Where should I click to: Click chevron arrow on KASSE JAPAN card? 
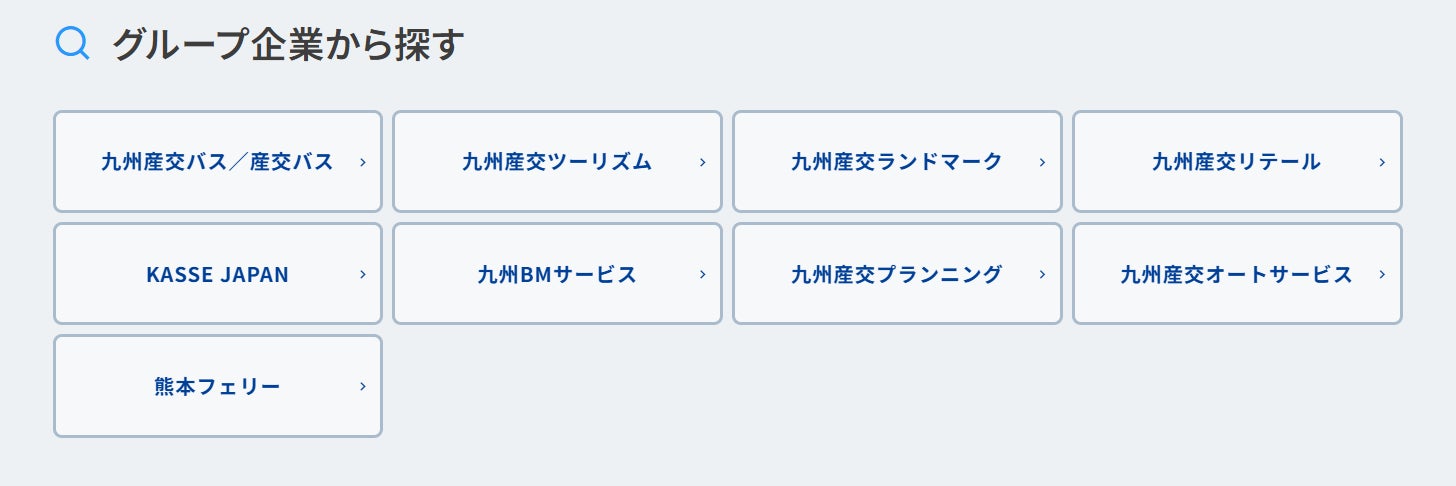click(362, 274)
